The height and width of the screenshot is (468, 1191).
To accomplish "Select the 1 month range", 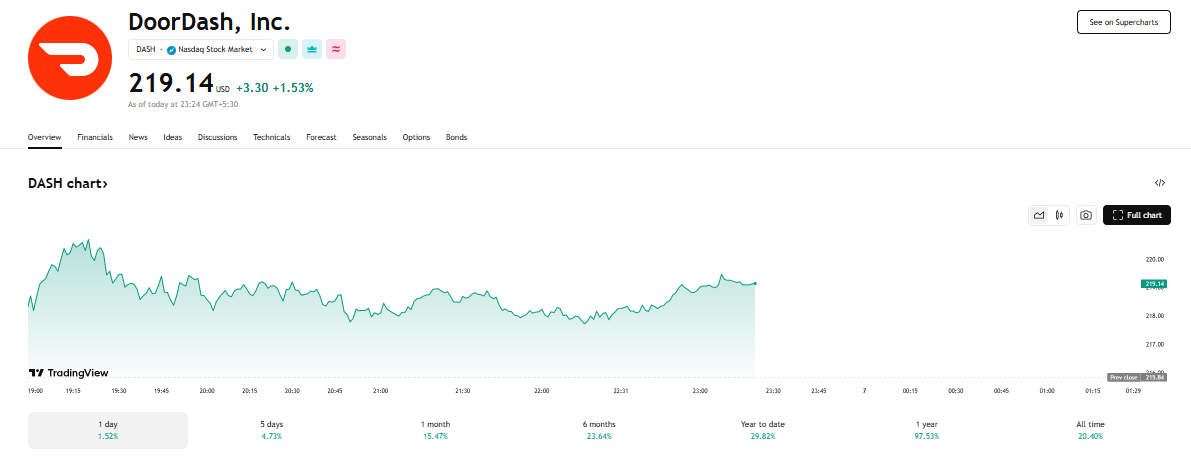I will (435, 430).
